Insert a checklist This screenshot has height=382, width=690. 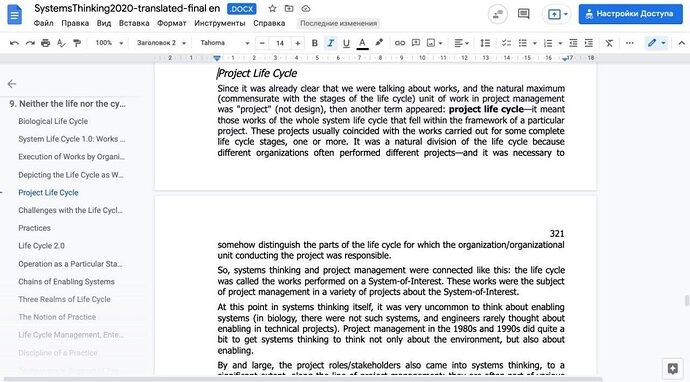[x=506, y=43]
